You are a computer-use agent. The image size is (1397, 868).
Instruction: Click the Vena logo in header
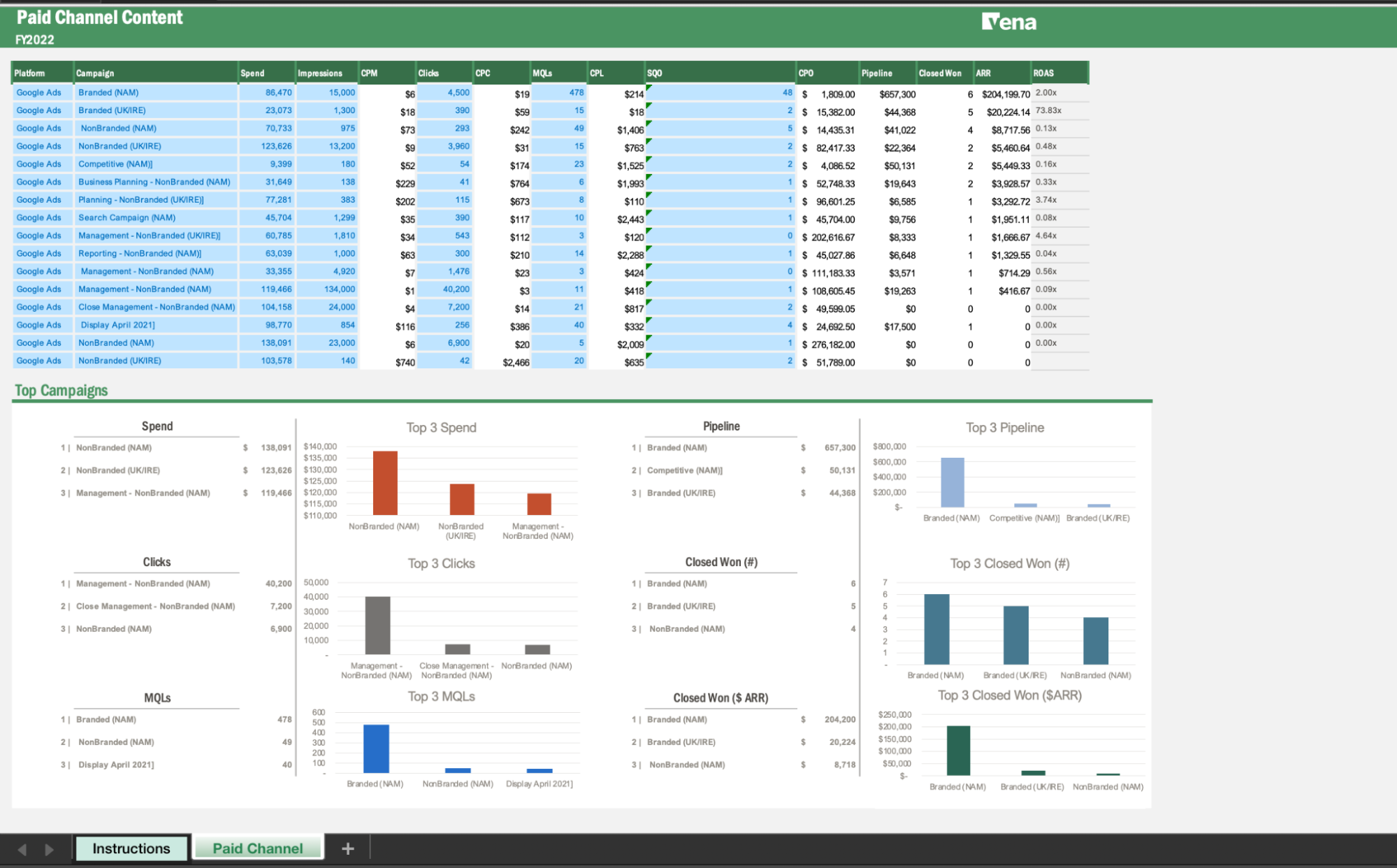coord(1008,22)
